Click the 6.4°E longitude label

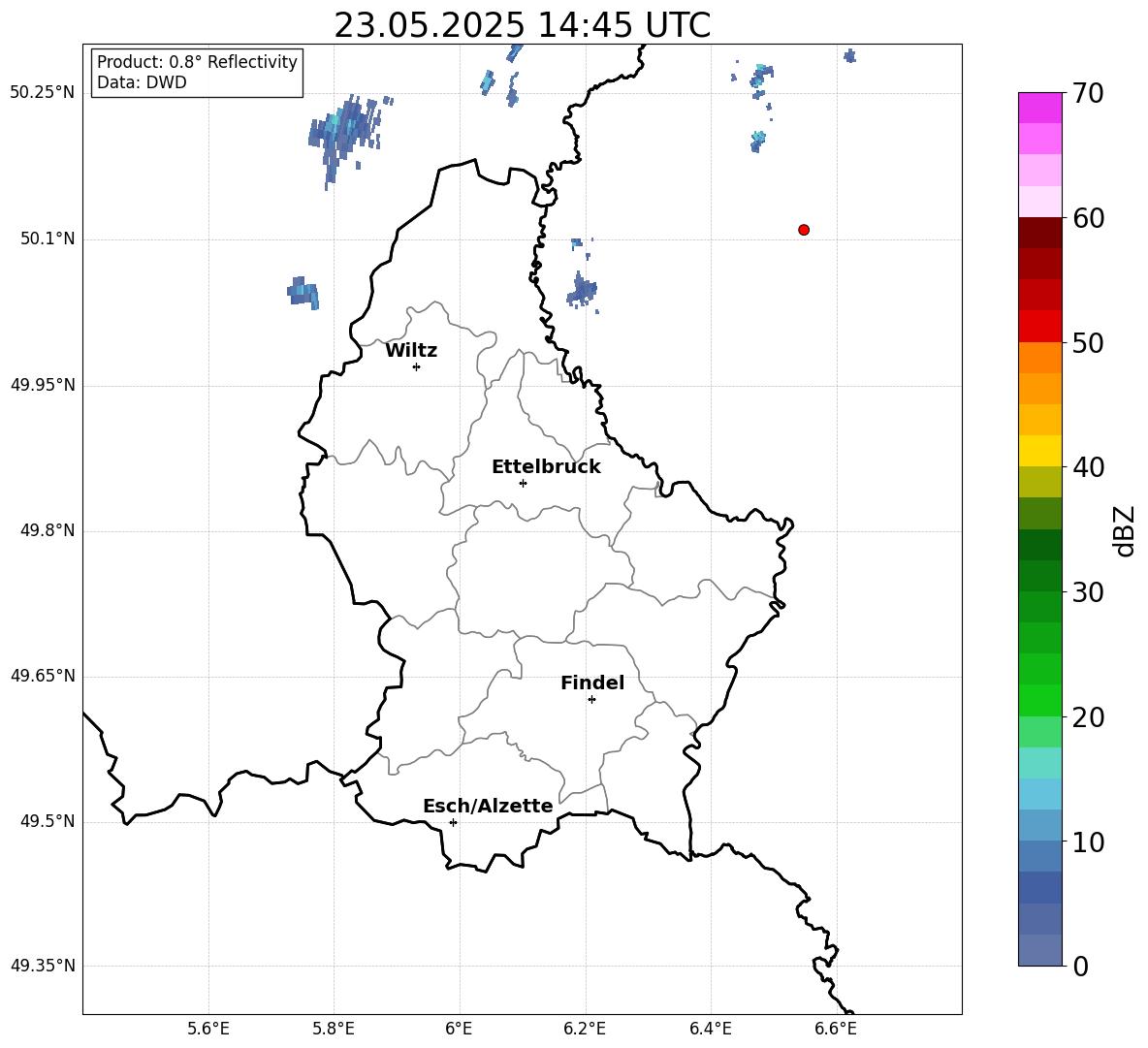click(x=710, y=1029)
